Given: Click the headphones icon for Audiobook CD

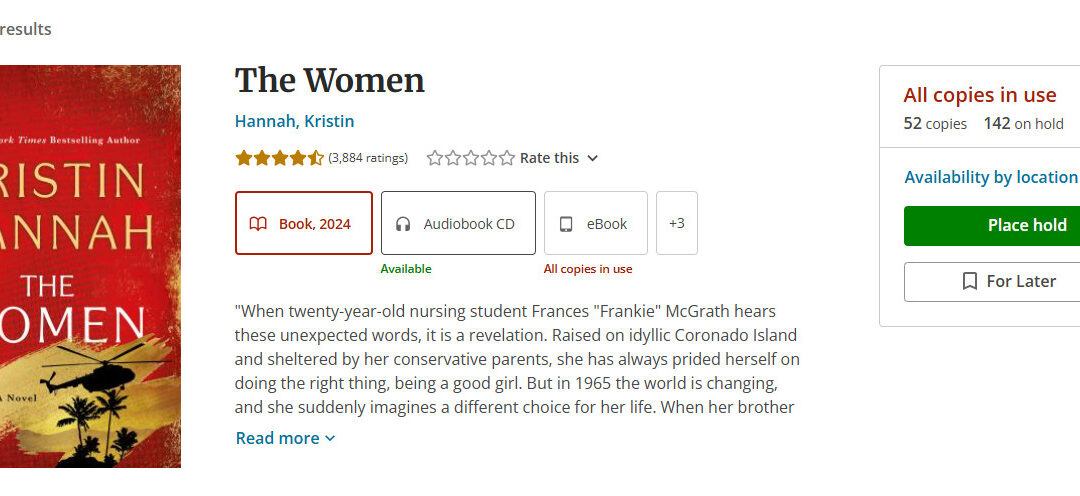Looking at the screenshot, I should [x=403, y=224].
